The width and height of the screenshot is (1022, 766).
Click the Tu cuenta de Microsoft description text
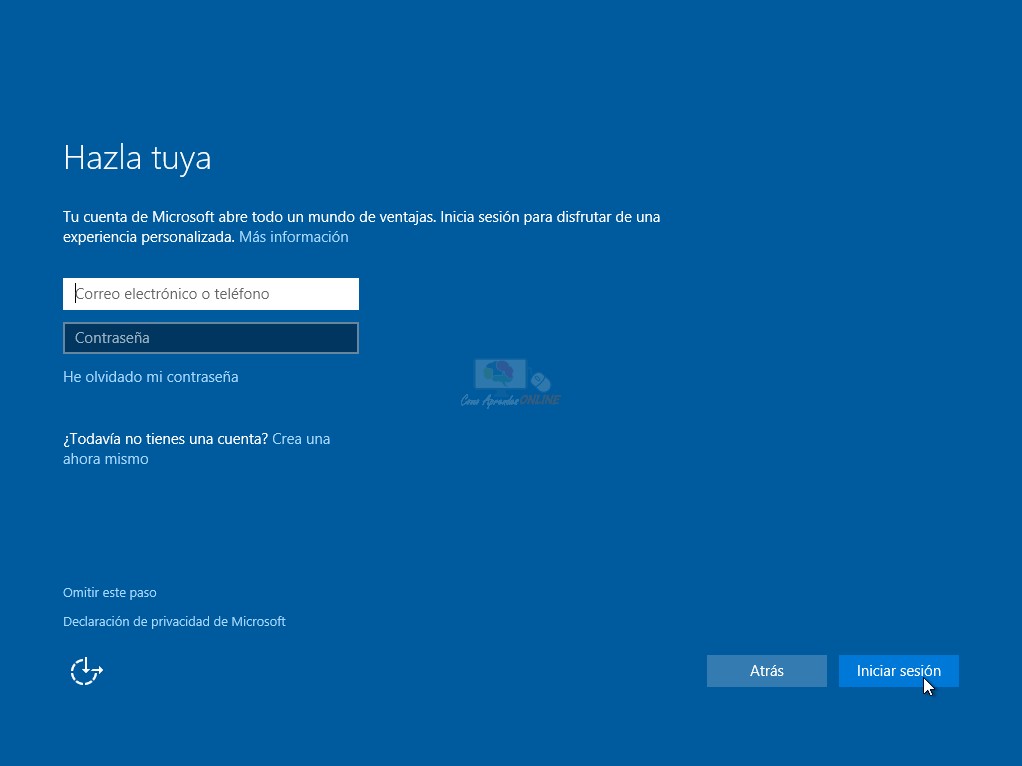click(x=362, y=226)
